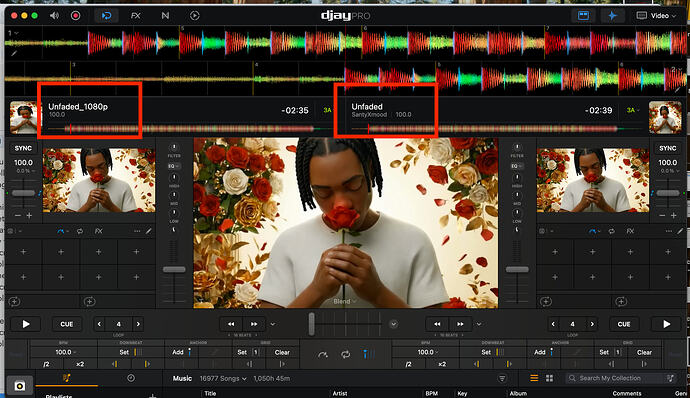Open the Video mode dropdown
The image size is (690, 398).
pyautogui.click(x=656, y=16)
